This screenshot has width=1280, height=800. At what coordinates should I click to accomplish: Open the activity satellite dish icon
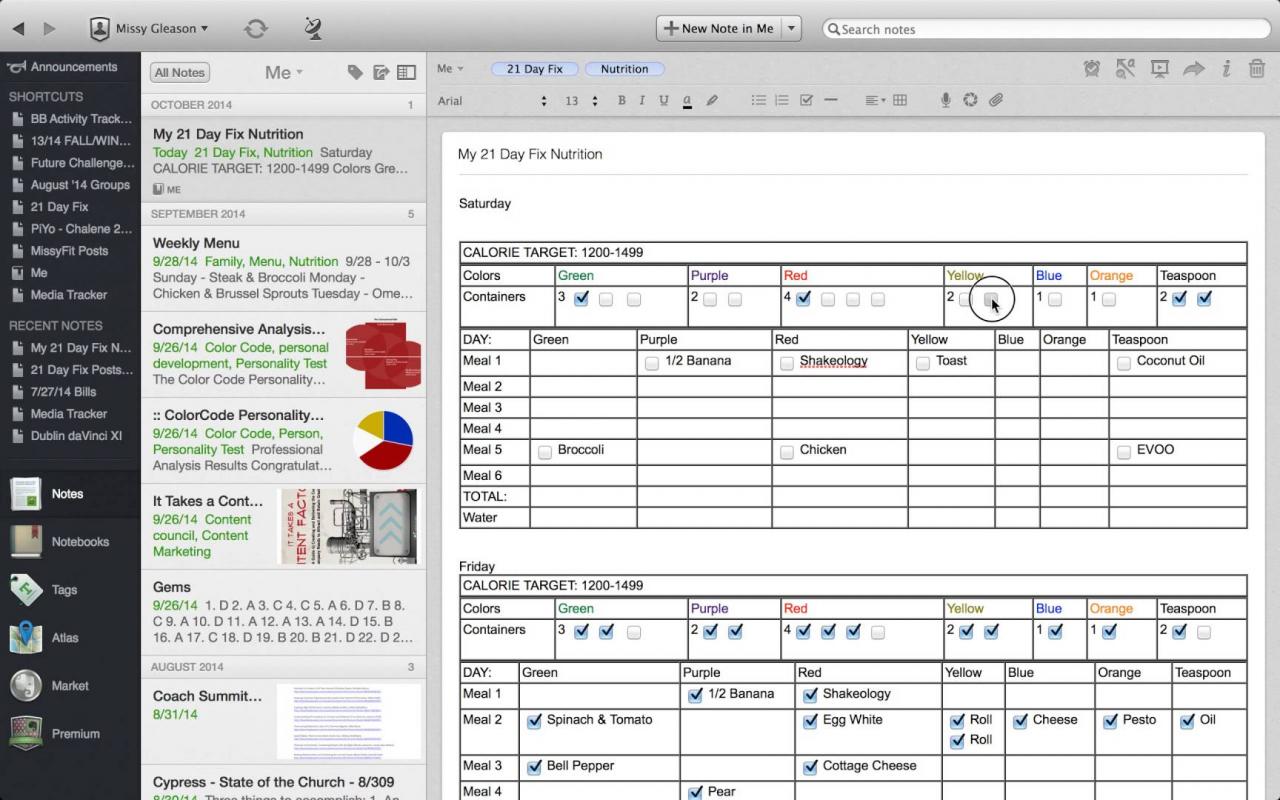pos(313,29)
